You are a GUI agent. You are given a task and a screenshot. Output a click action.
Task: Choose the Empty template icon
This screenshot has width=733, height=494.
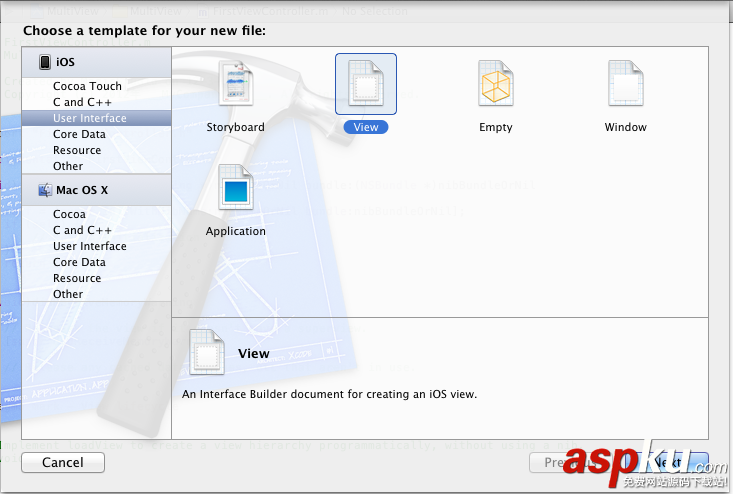[x=496, y=84]
